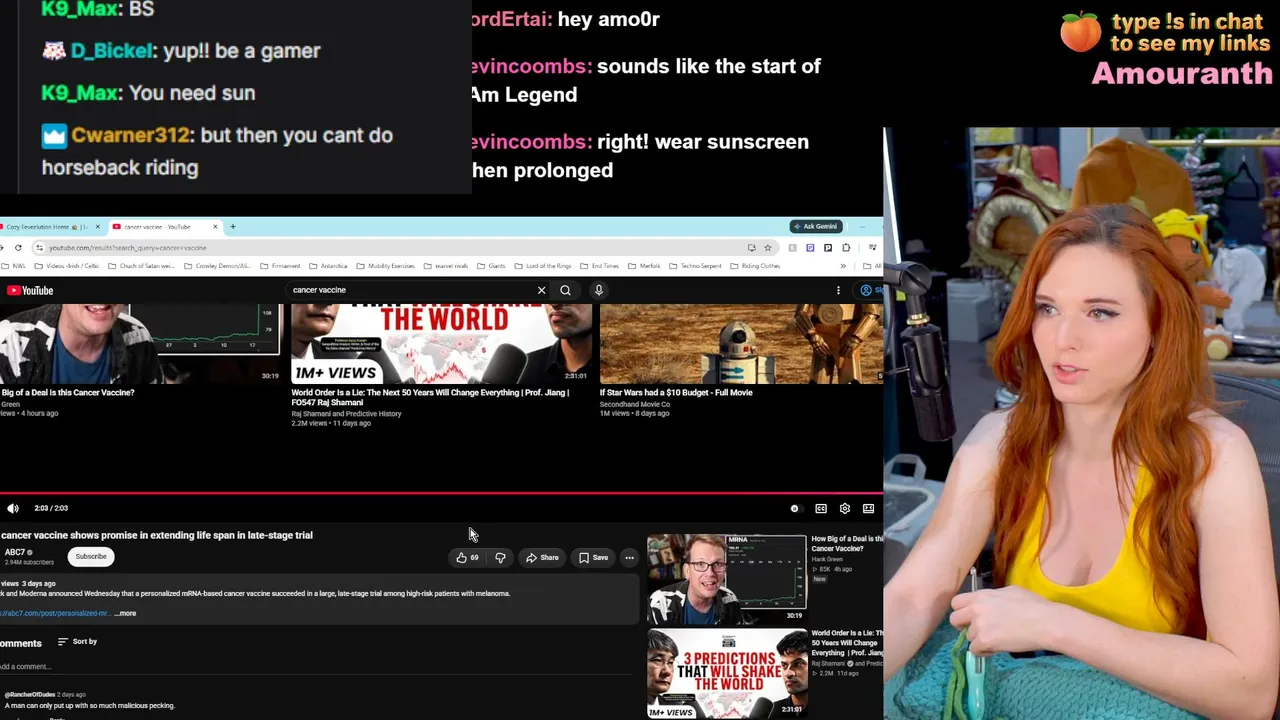Open the End Times bookmarks folder
The height and width of the screenshot is (720, 1280).
(x=600, y=266)
